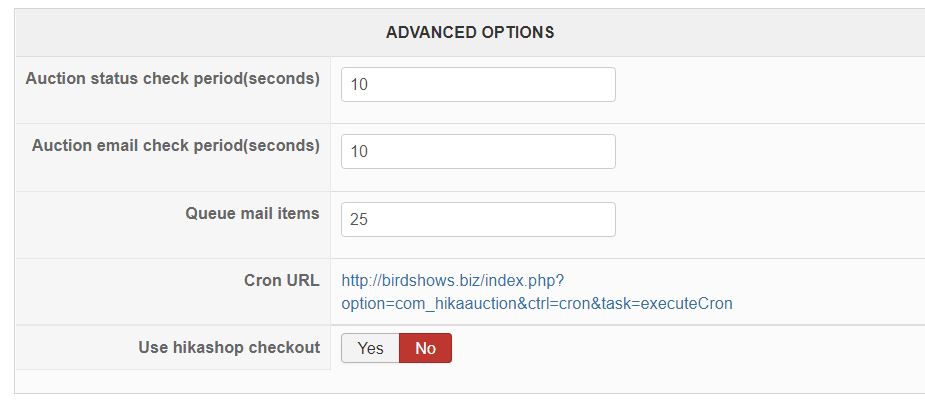Viewport: 925px width, 407px height.
Task: Click the Cron URL label
Action: [x=281, y=280]
